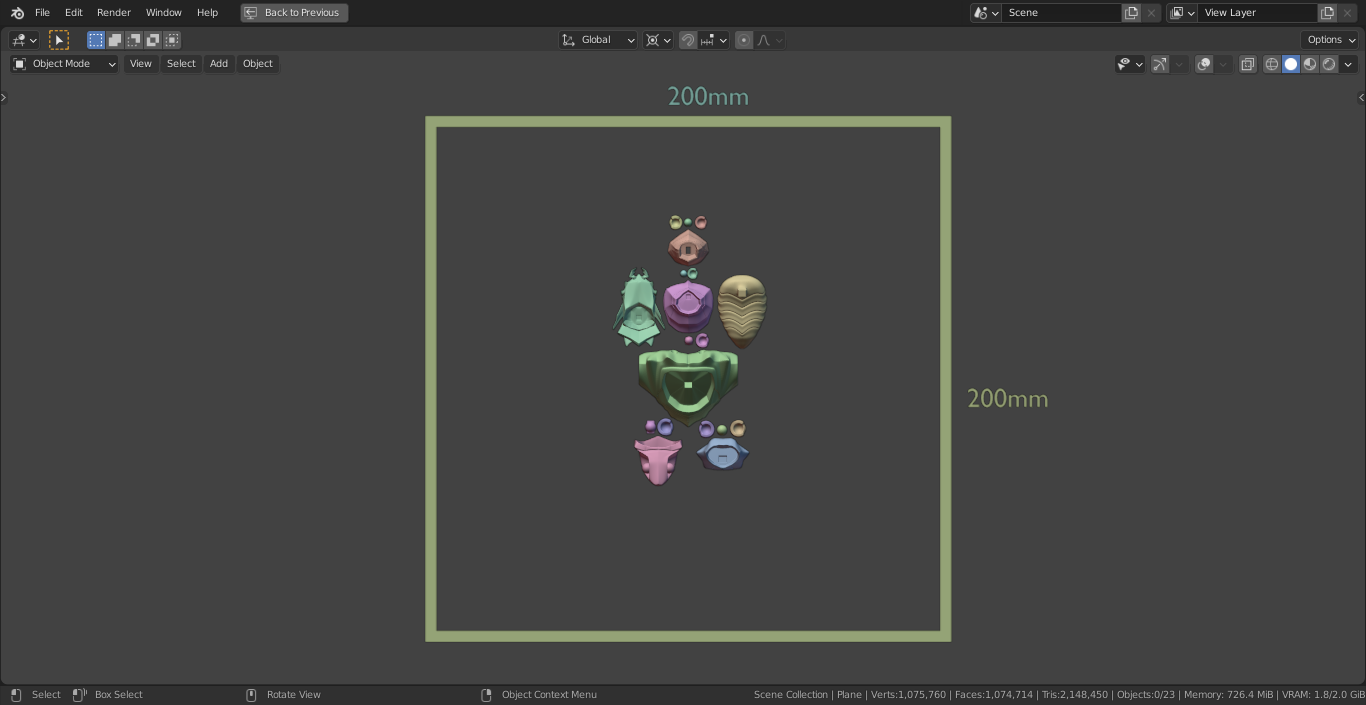Screen dimensions: 1366x705
Task: Select the Select Box tool icon
Action: pos(59,40)
